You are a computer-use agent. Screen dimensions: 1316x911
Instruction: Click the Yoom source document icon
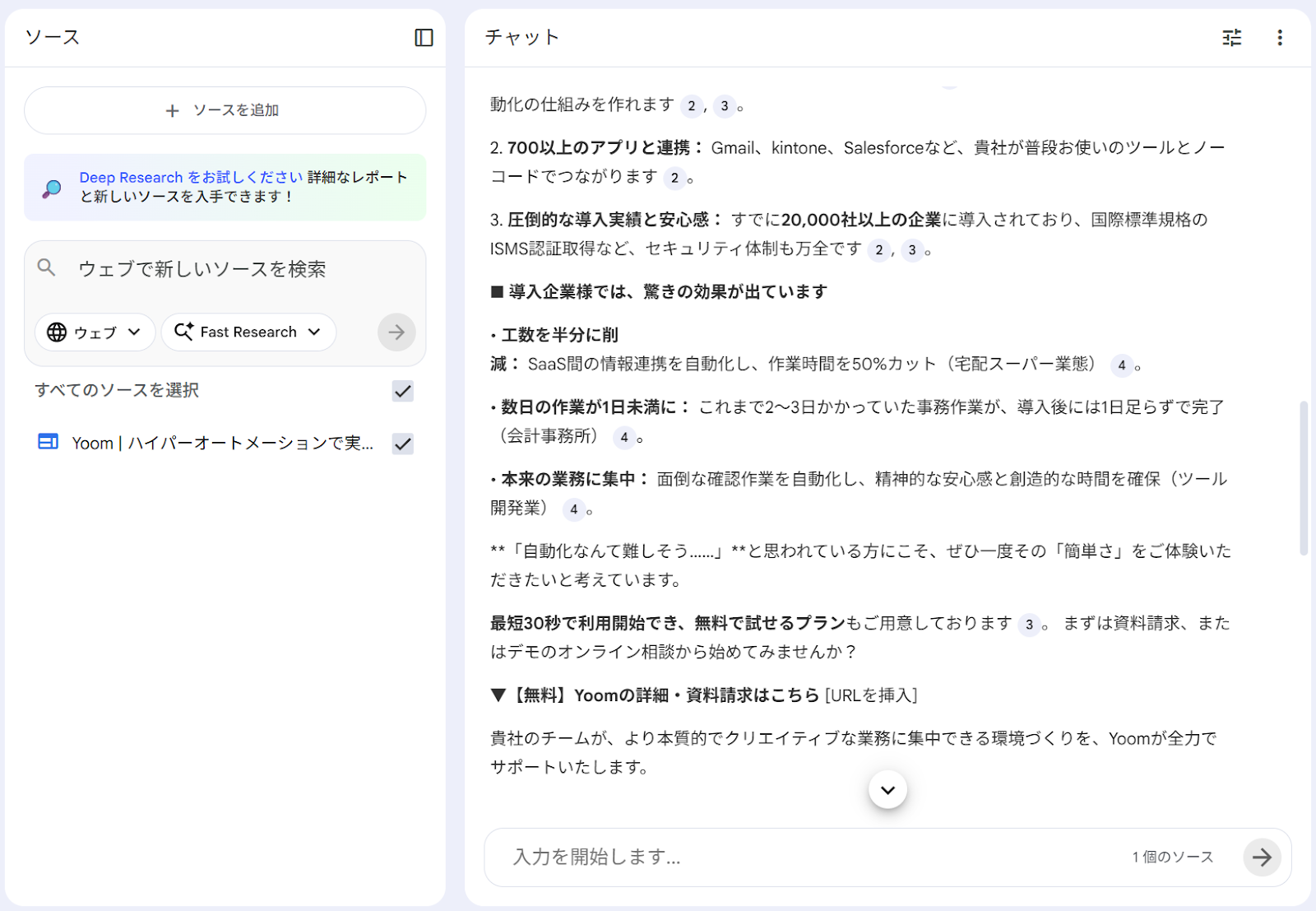coord(49,443)
